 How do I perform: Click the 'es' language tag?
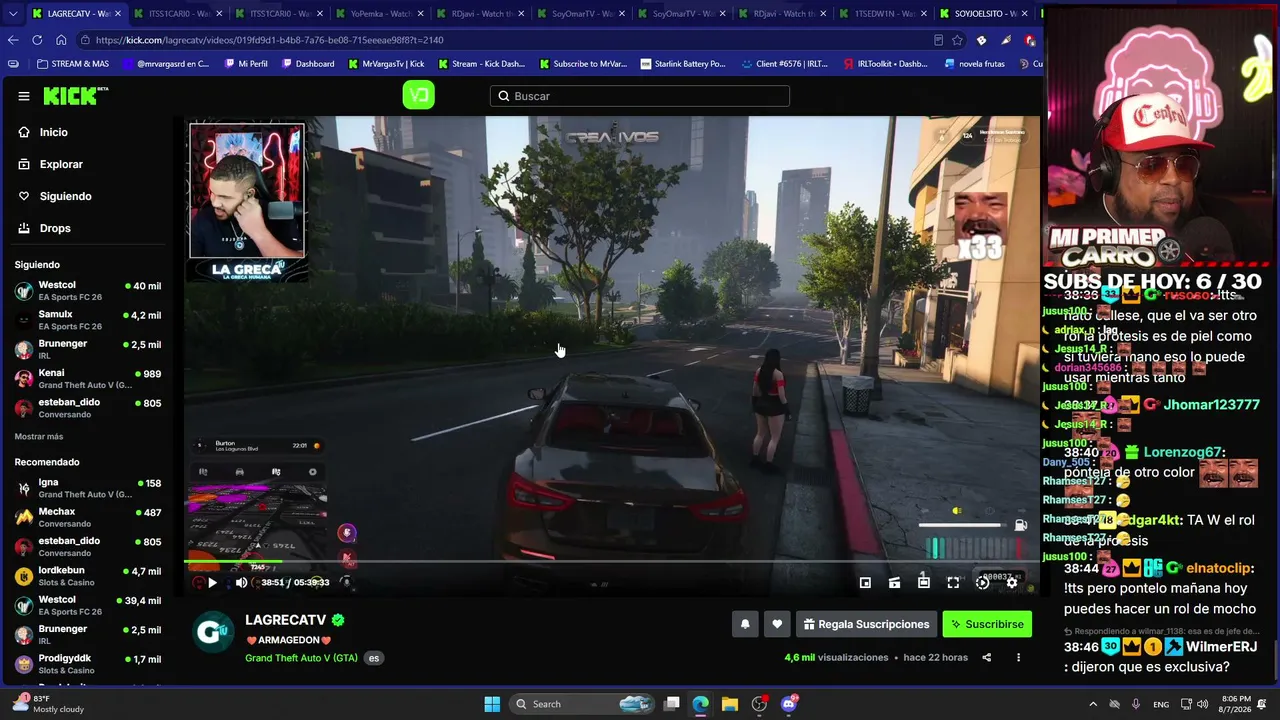coord(374,658)
